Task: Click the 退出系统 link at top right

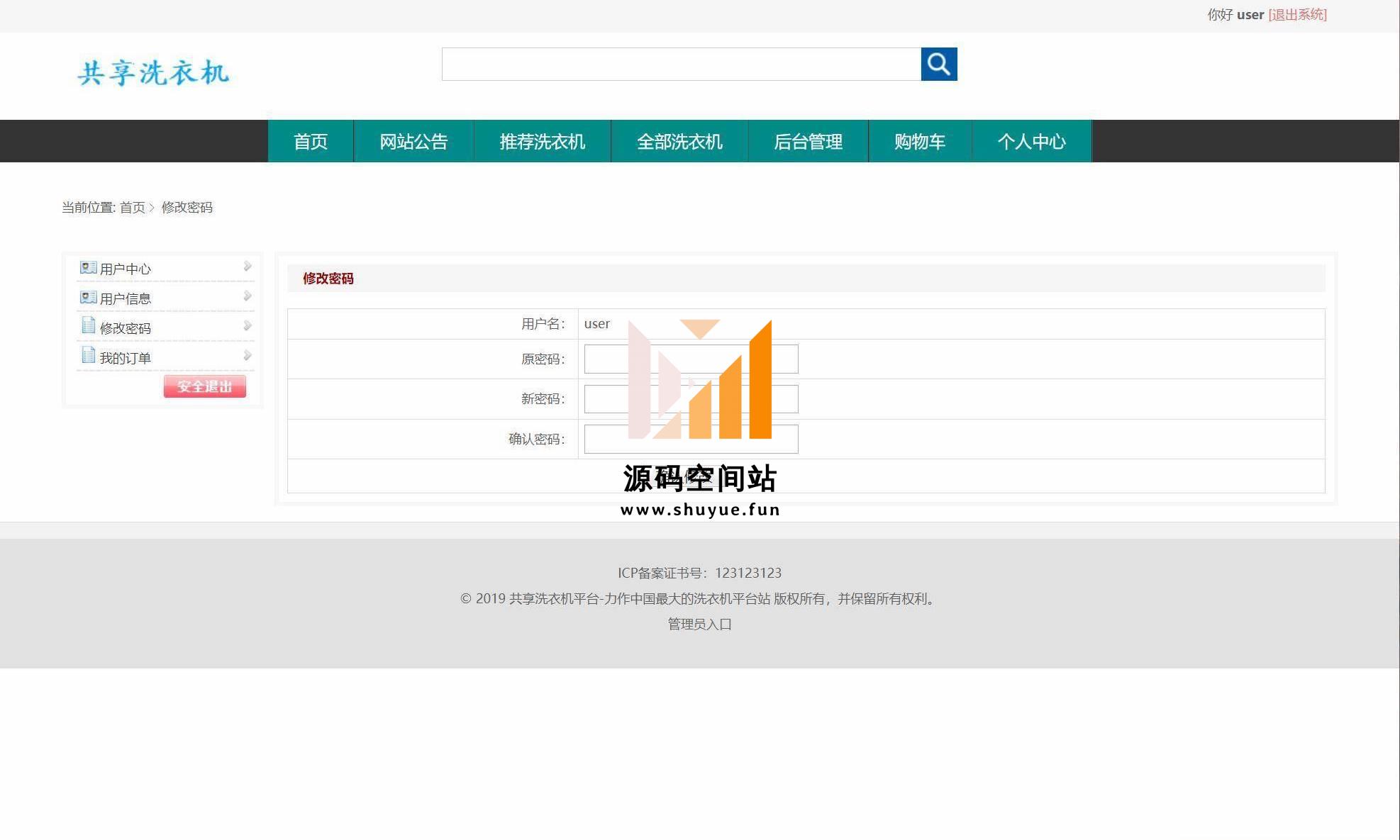Action: (1297, 15)
